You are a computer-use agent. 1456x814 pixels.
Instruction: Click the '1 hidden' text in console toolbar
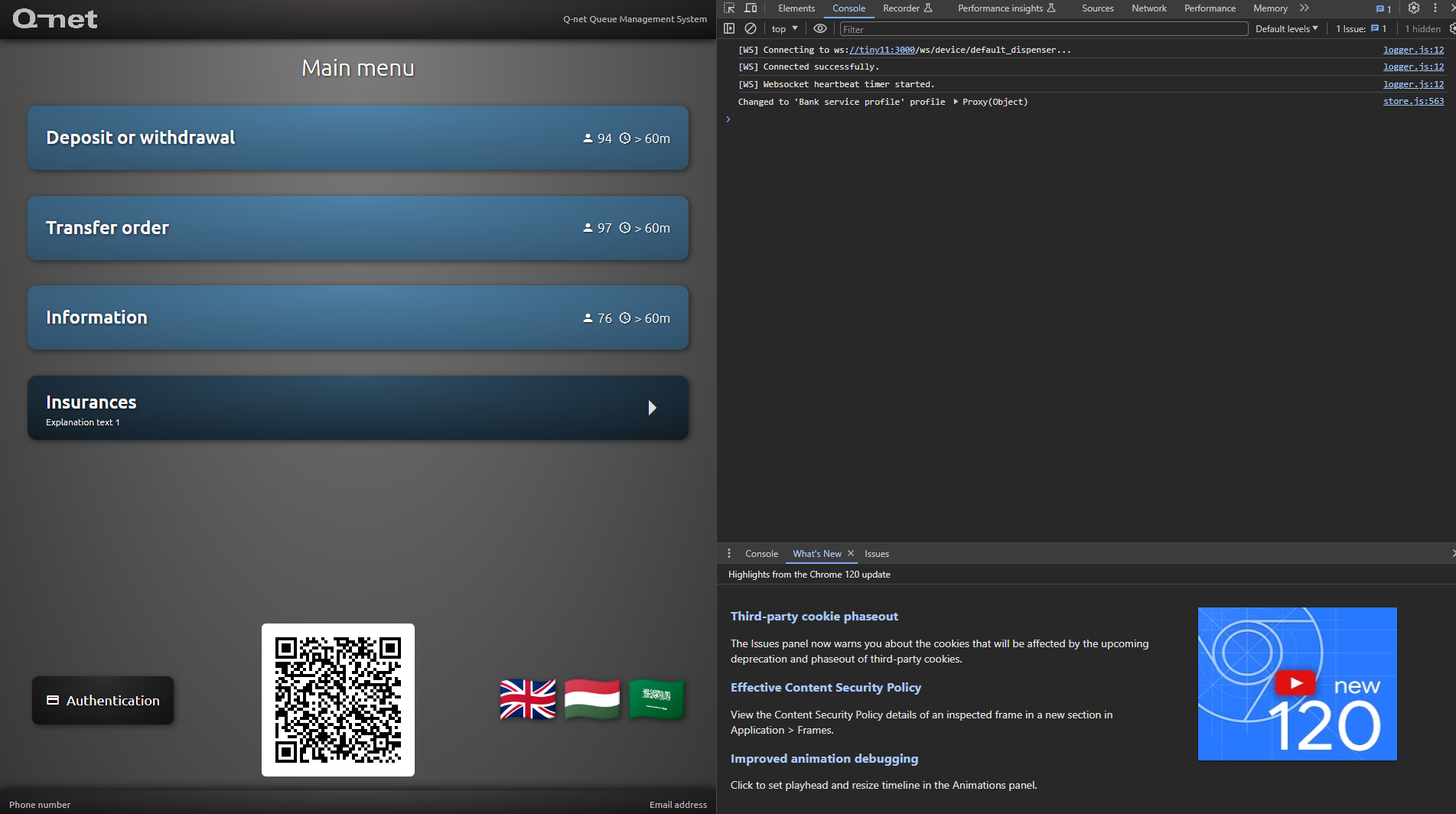point(1422,29)
